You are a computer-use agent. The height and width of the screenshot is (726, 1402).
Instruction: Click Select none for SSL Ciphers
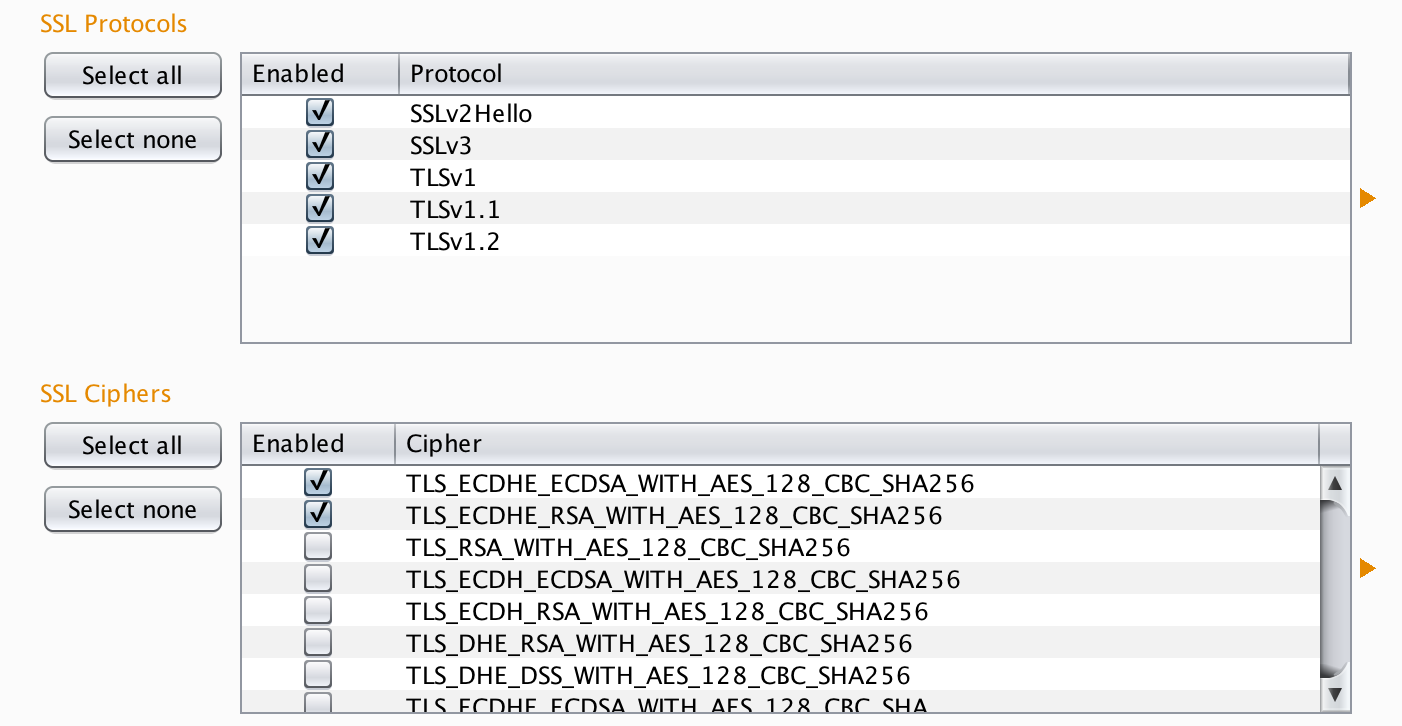pos(132,510)
